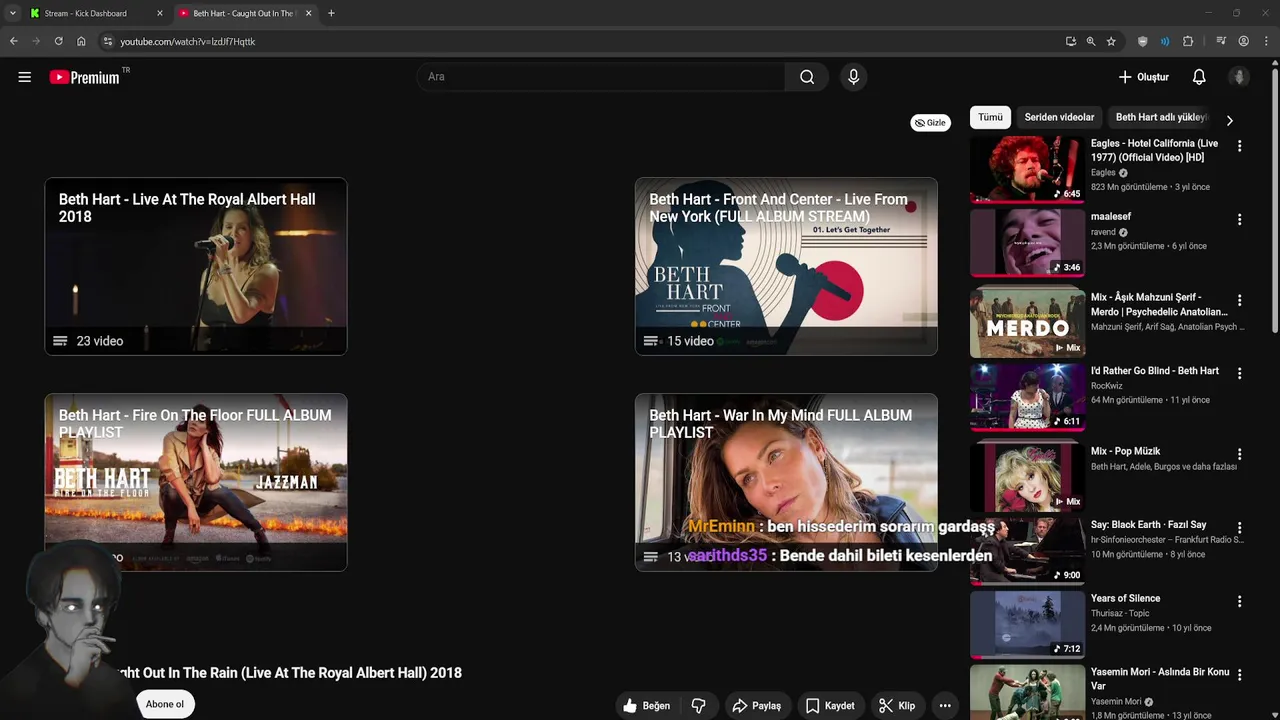This screenshot has width=1280, height=720.
Task: Open the Oluştur create menu
Action: [1143, 77]
